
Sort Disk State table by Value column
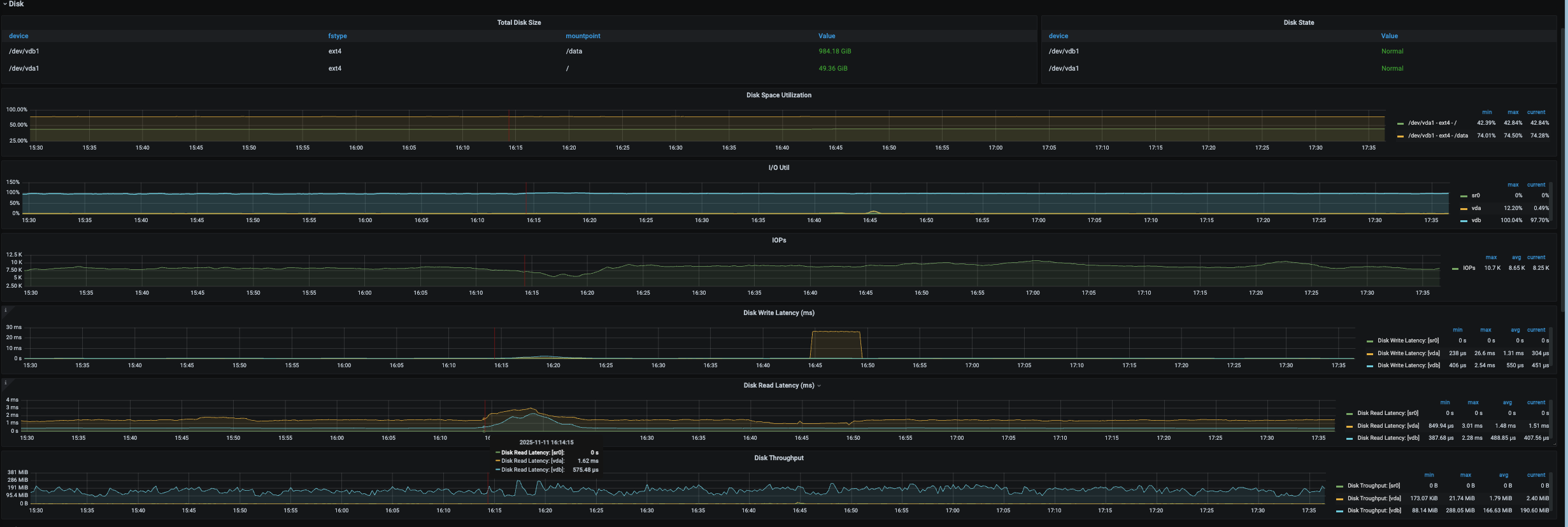tap(1389, 36)
